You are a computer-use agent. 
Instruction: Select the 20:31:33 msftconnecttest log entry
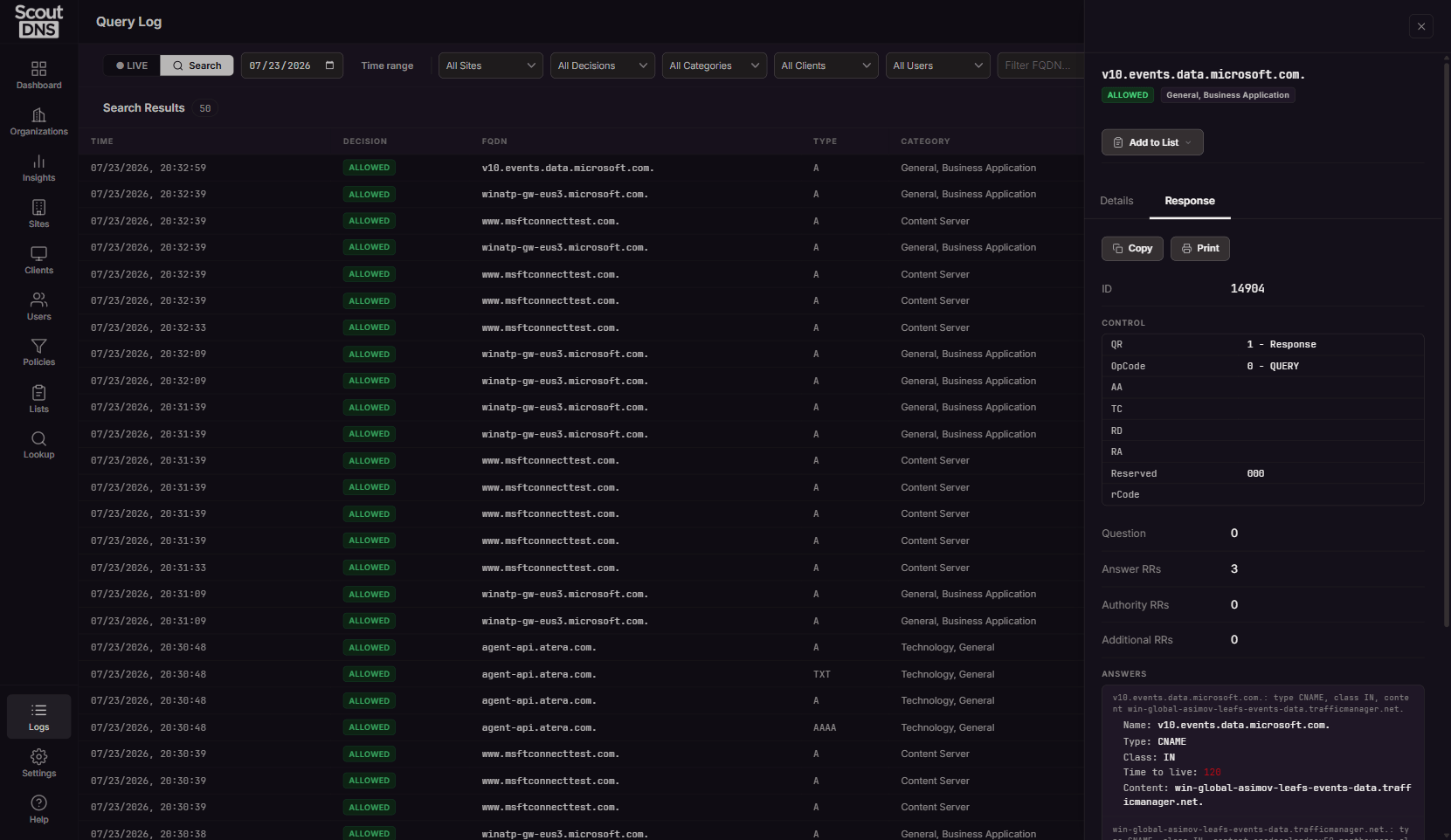[581, 568]
